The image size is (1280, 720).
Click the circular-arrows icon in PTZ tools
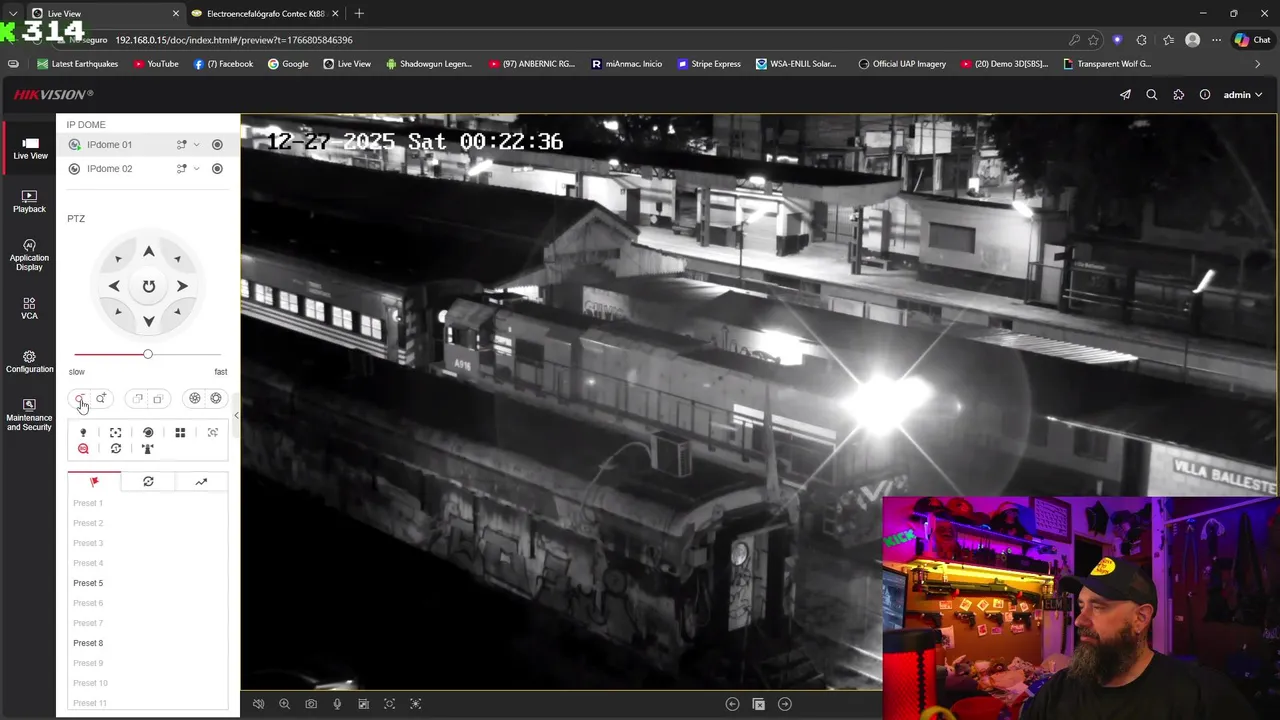116,449
